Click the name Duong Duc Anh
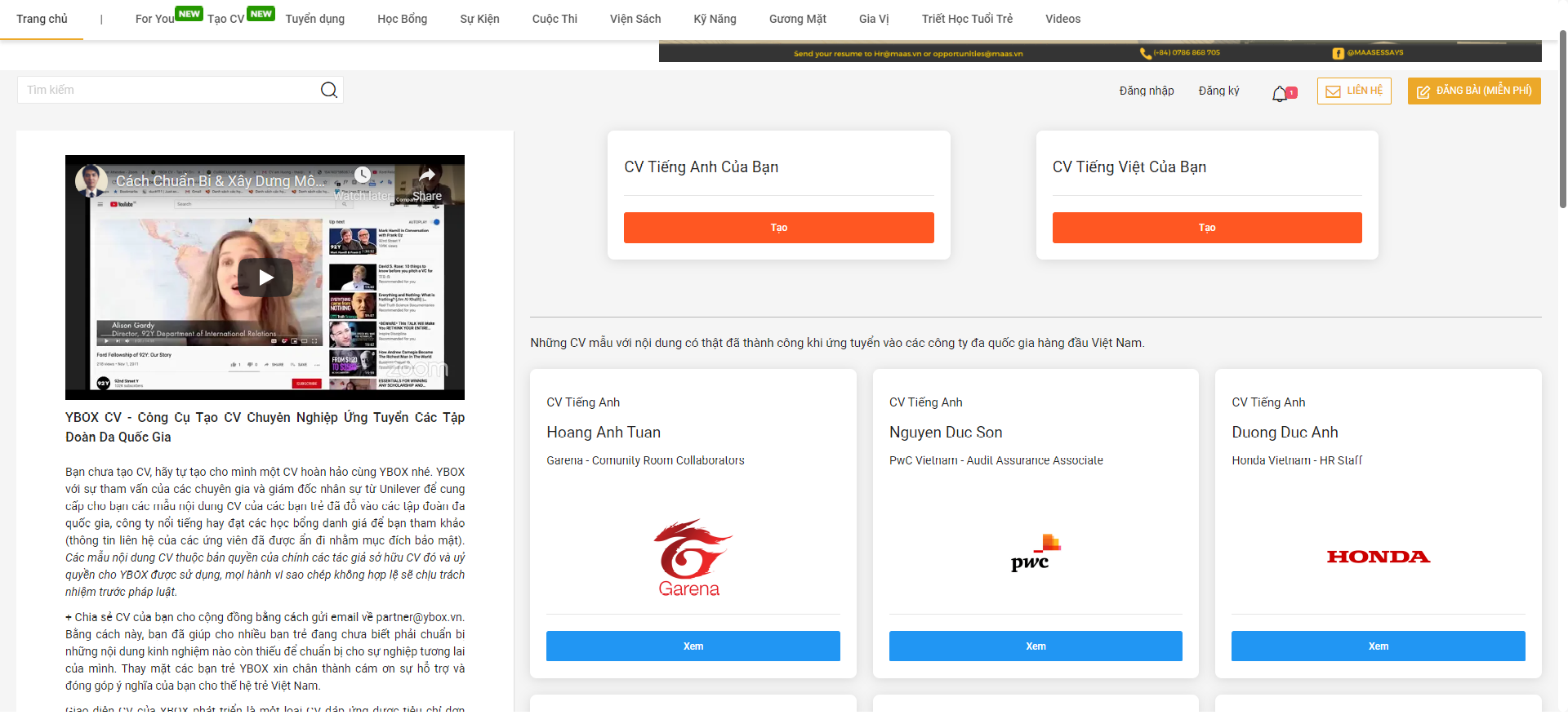The width and height of the screenshot is (1568, 715). (1285, 433)
